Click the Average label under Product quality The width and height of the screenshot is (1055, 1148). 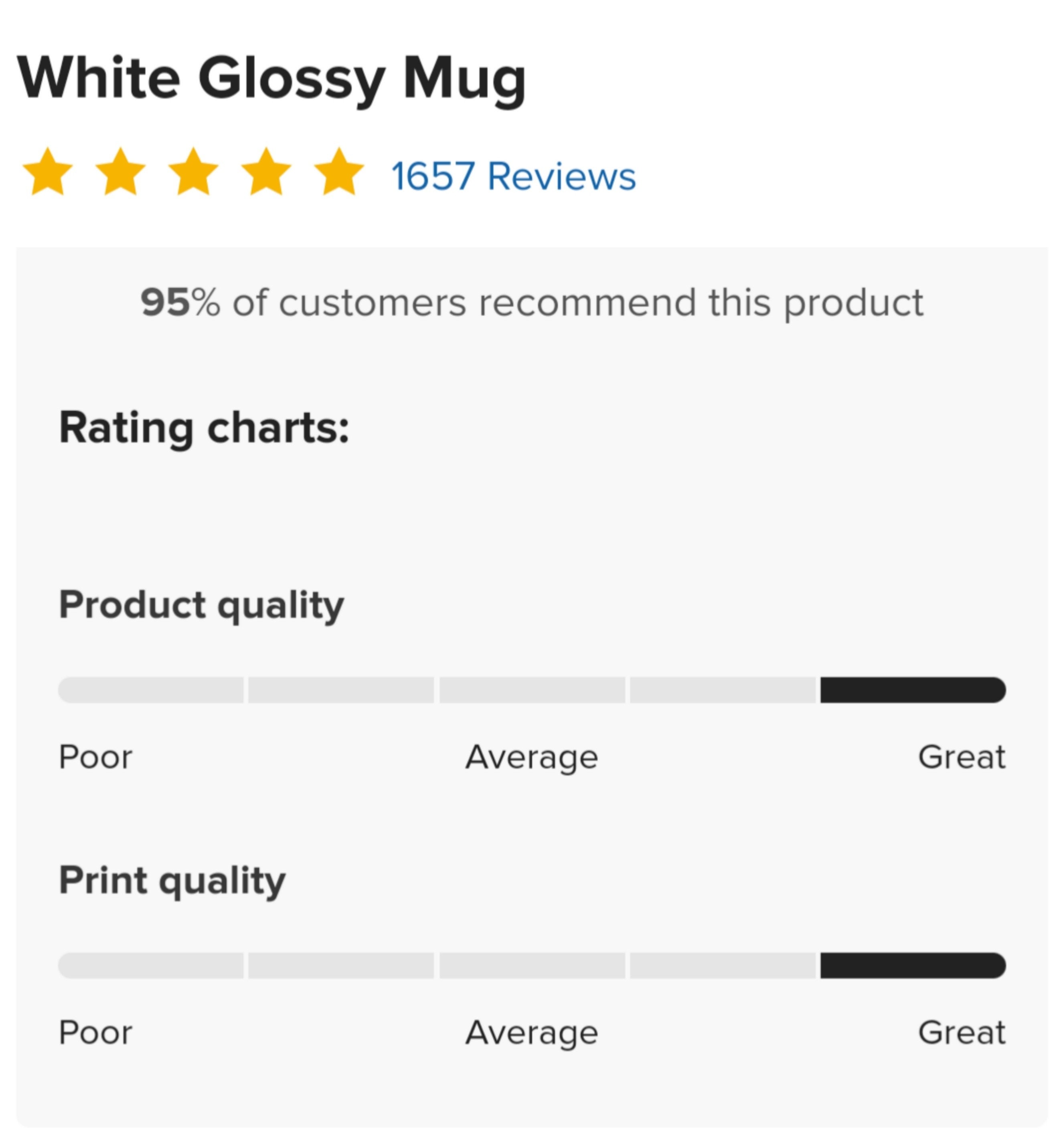[532, 758]
